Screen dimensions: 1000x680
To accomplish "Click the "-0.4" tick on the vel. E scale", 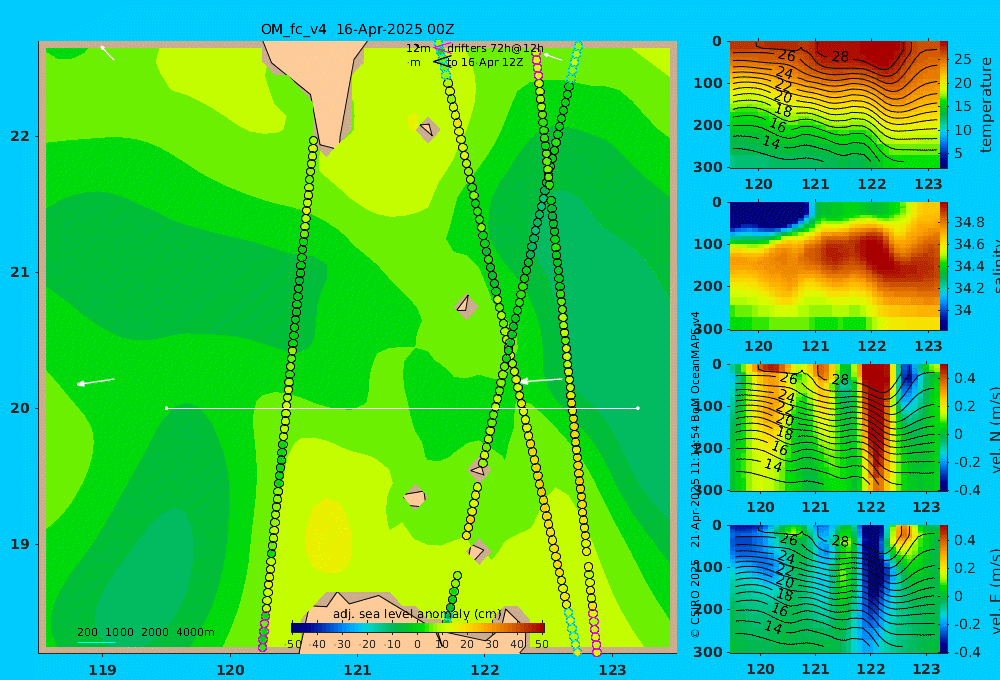I will click(965, 652).
